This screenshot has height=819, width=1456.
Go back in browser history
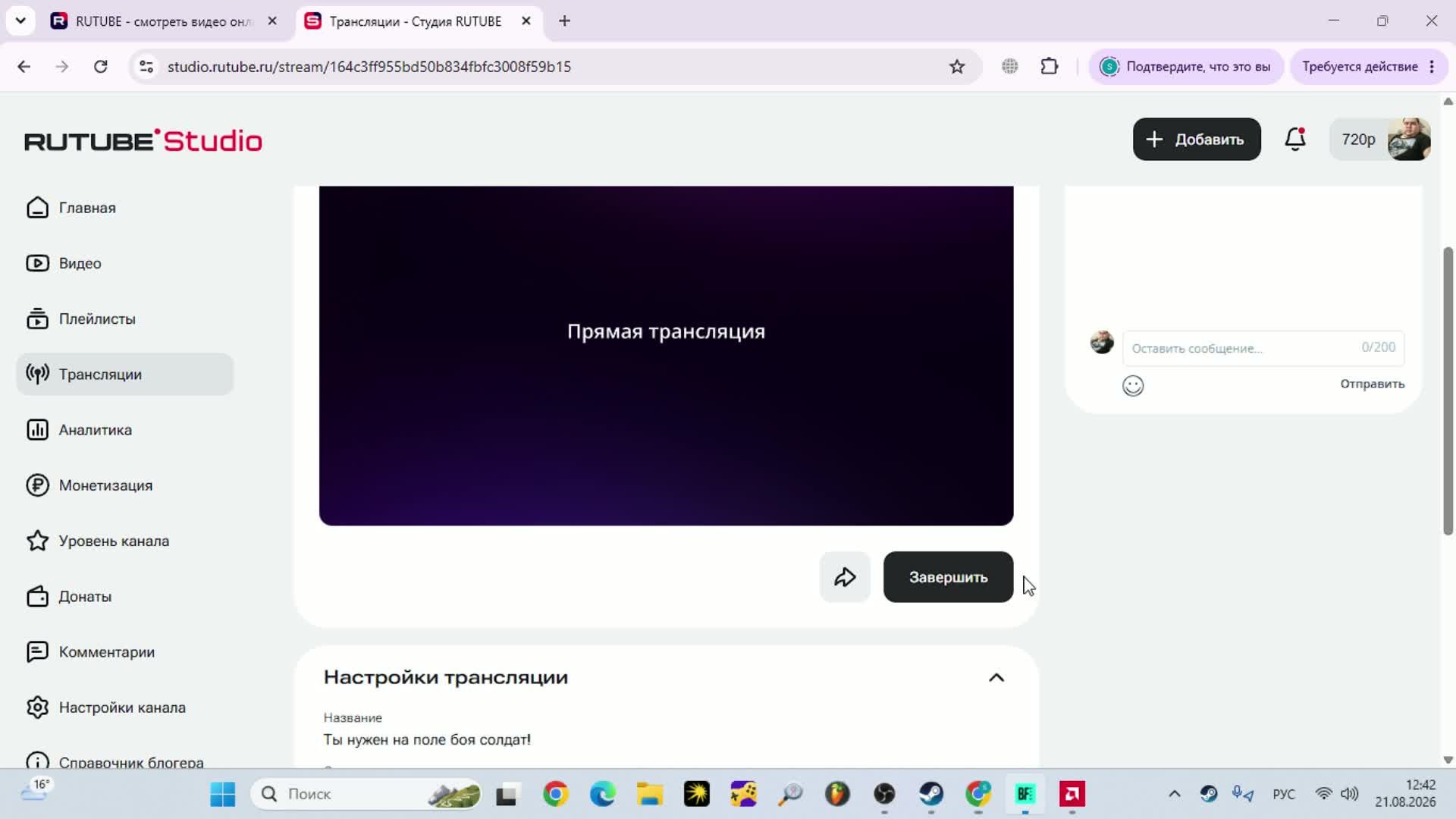pos(24,67)
